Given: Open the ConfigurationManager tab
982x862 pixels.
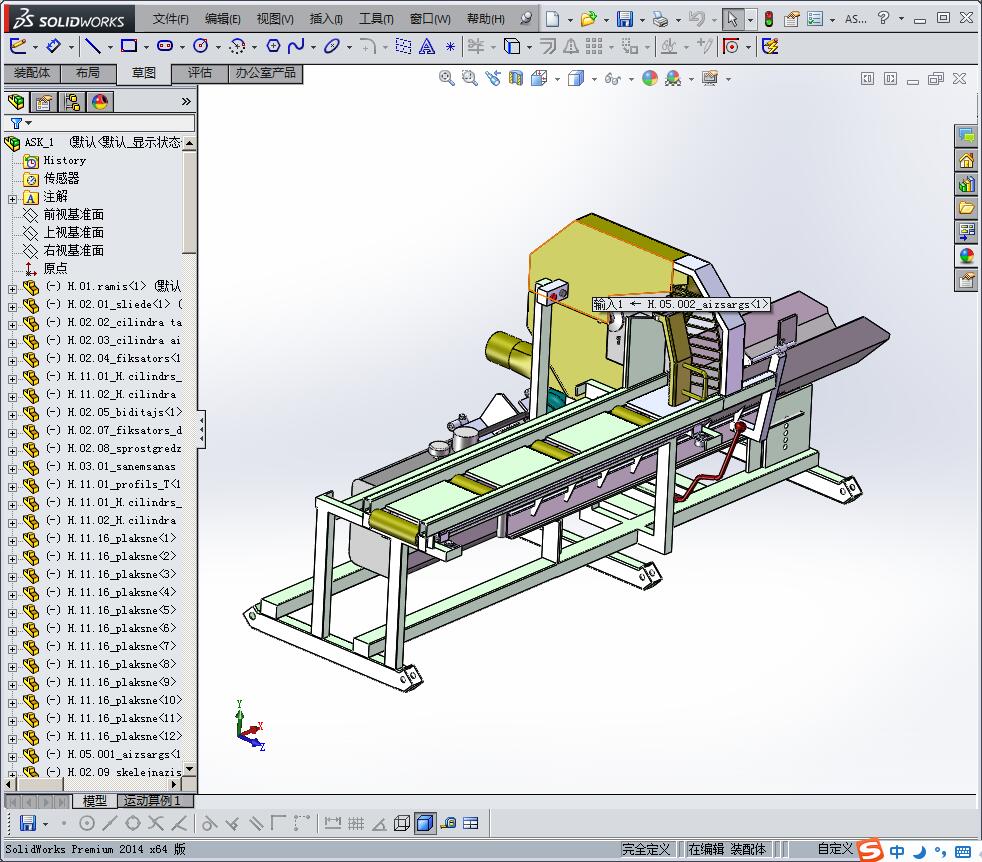Looking at the screenshot, I should [x=73, y=102].
